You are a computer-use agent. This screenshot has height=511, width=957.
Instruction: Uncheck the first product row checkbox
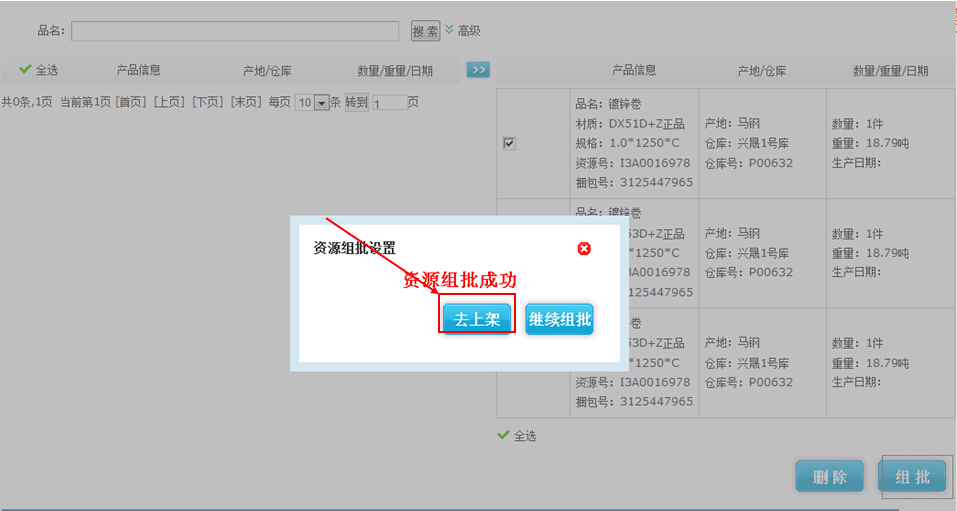click(x=509, y=143)
